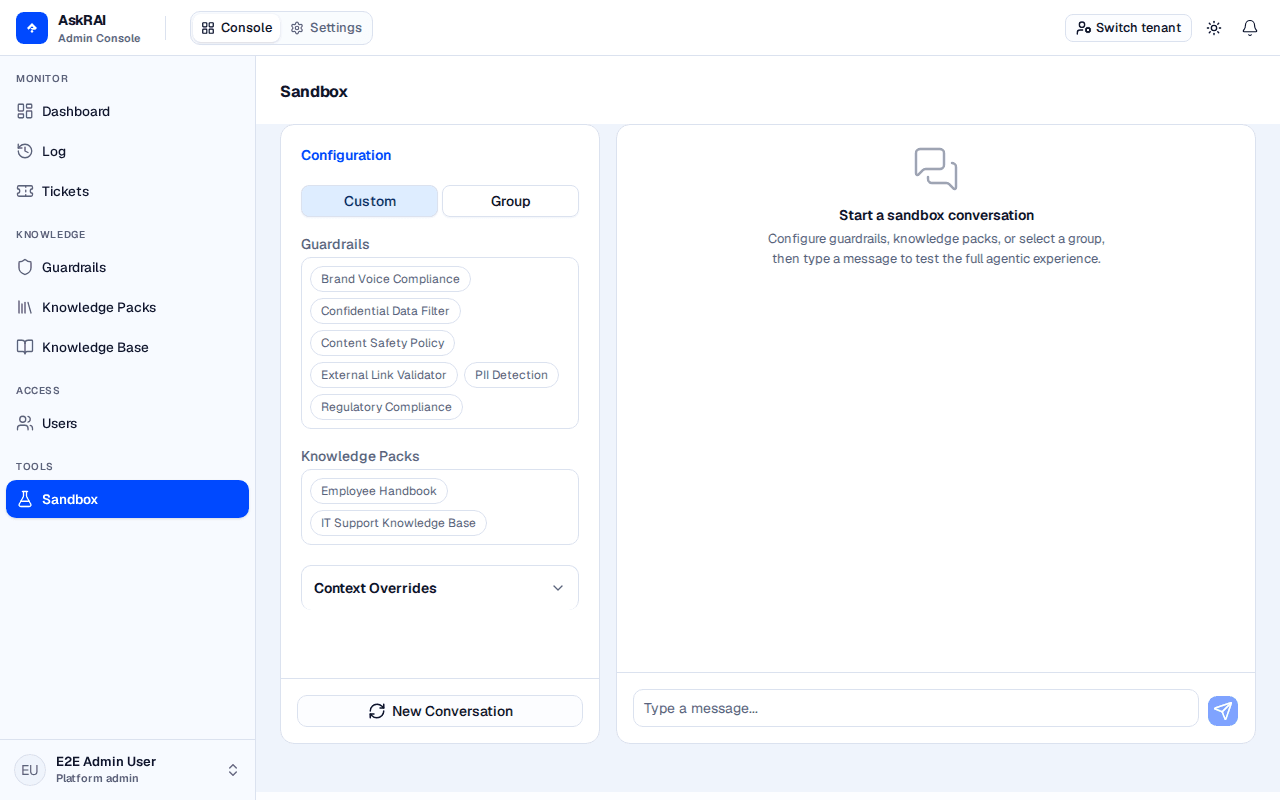
Task: Click the Switch tenant button
Action: coord(1128,28)
